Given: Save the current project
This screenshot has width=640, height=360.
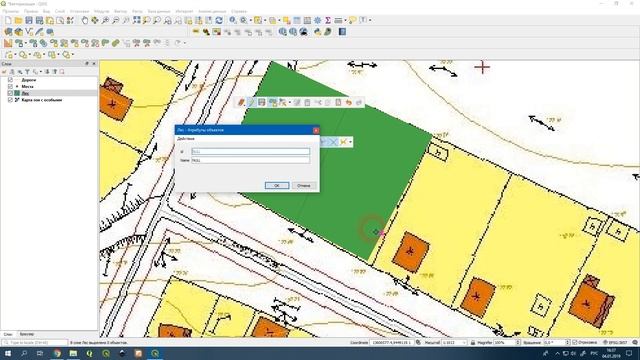Looking at the screenshot, I should [29, 20].
